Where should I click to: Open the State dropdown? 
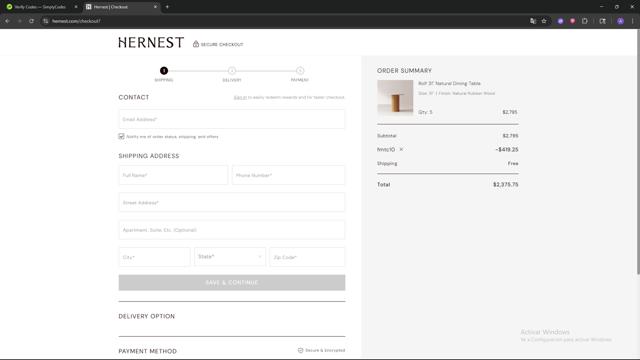[x=230, y=257]
